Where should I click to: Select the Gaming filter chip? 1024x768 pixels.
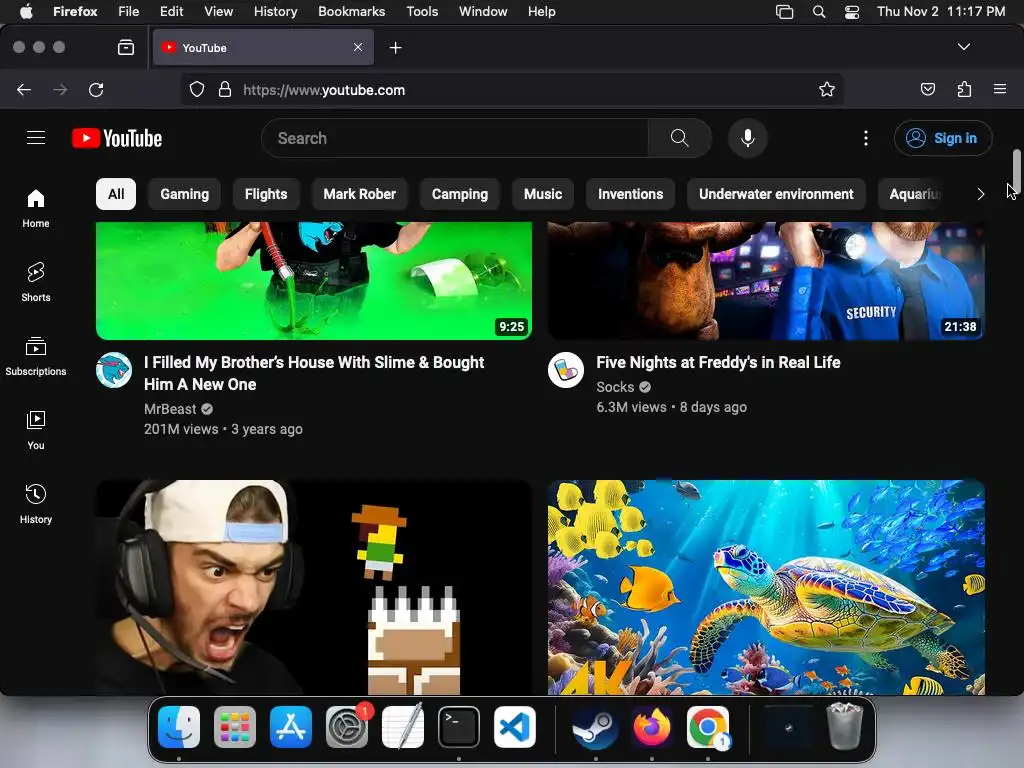[x=184, y=194]
